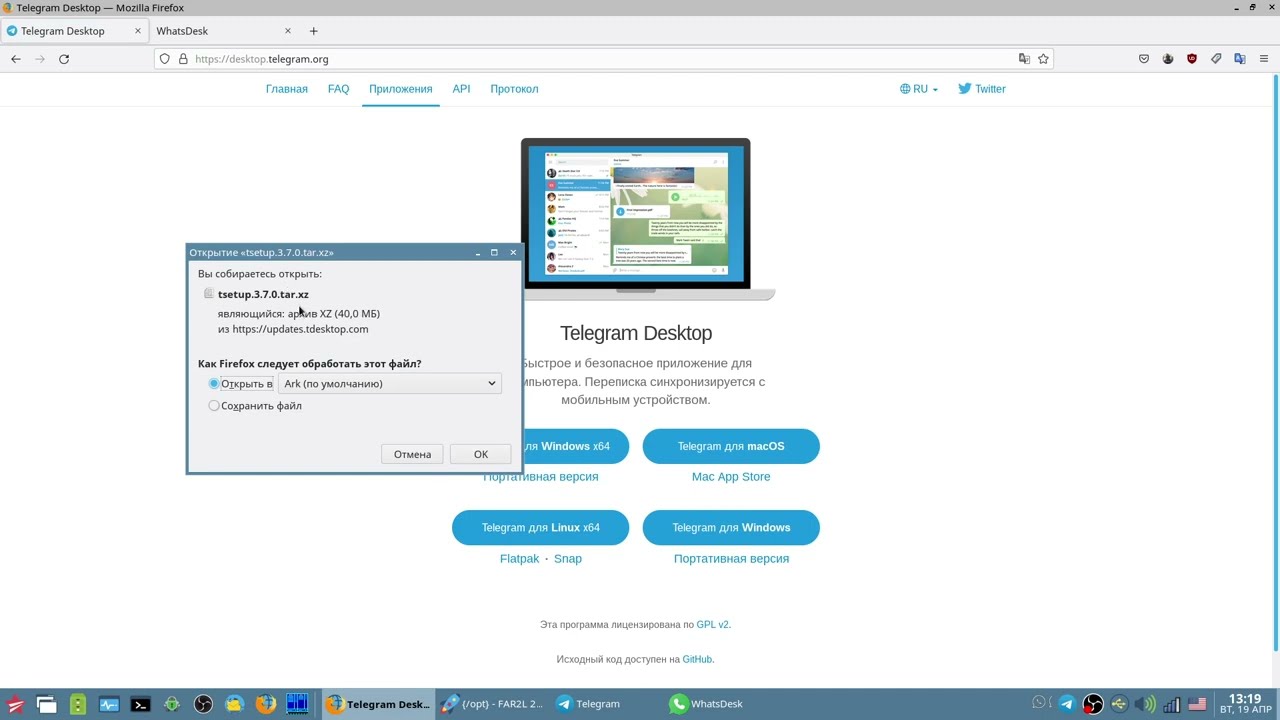1280x720 pixels.
Task: Open the clock showing 13:19
Action: (x=1245, y=704)
